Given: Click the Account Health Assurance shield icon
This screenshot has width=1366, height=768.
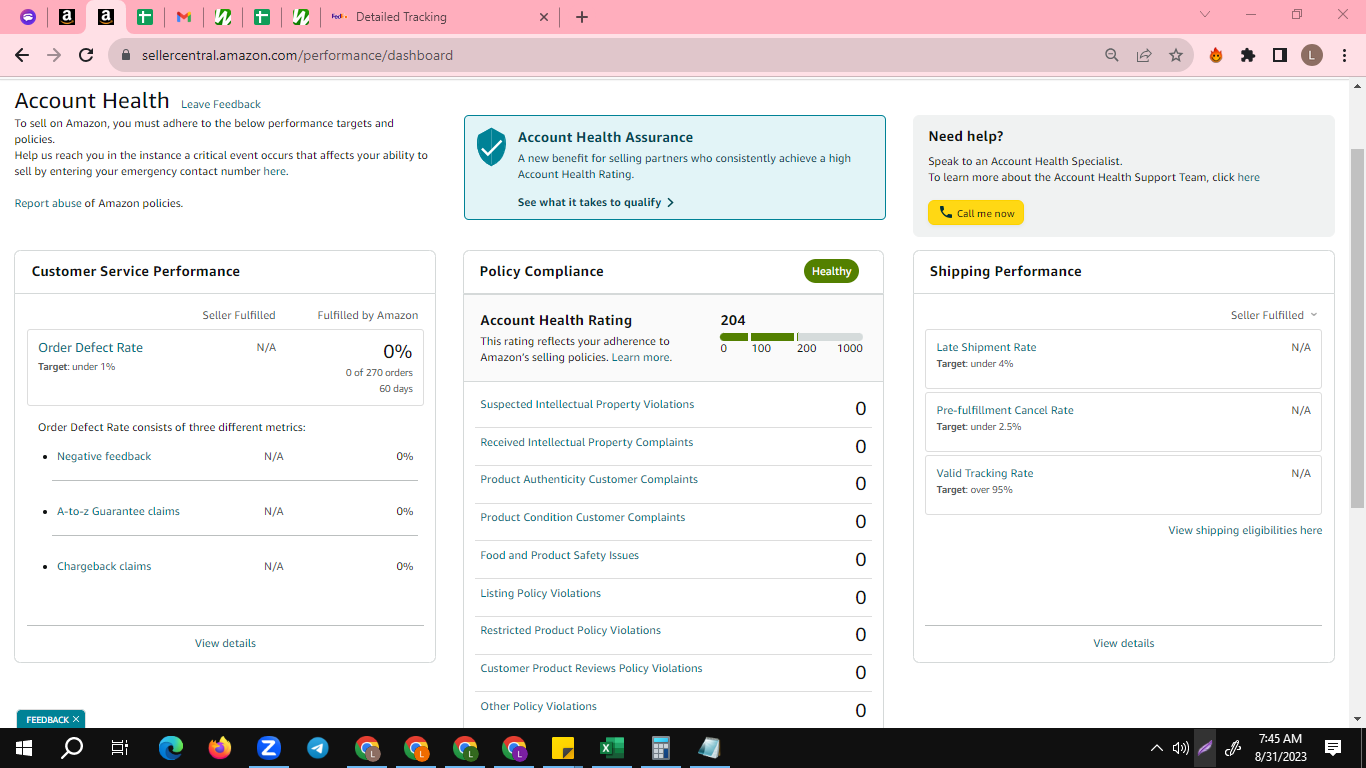Looking at the screenshot, I should pos(491,146).
